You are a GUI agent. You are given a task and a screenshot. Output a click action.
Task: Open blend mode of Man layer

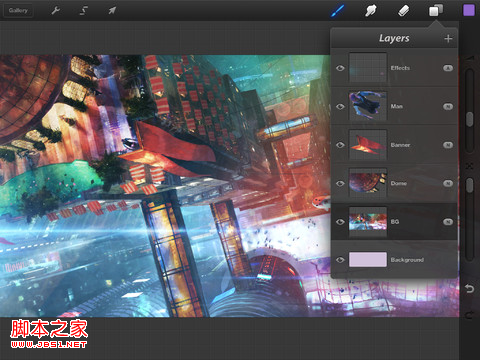(448, 107)
